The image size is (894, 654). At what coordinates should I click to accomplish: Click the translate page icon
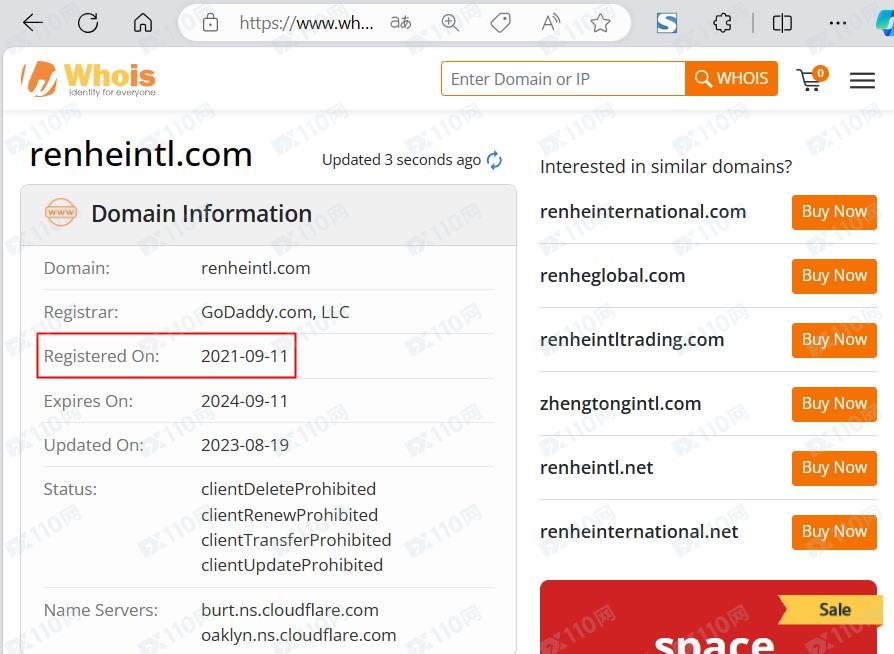(400, 23)
